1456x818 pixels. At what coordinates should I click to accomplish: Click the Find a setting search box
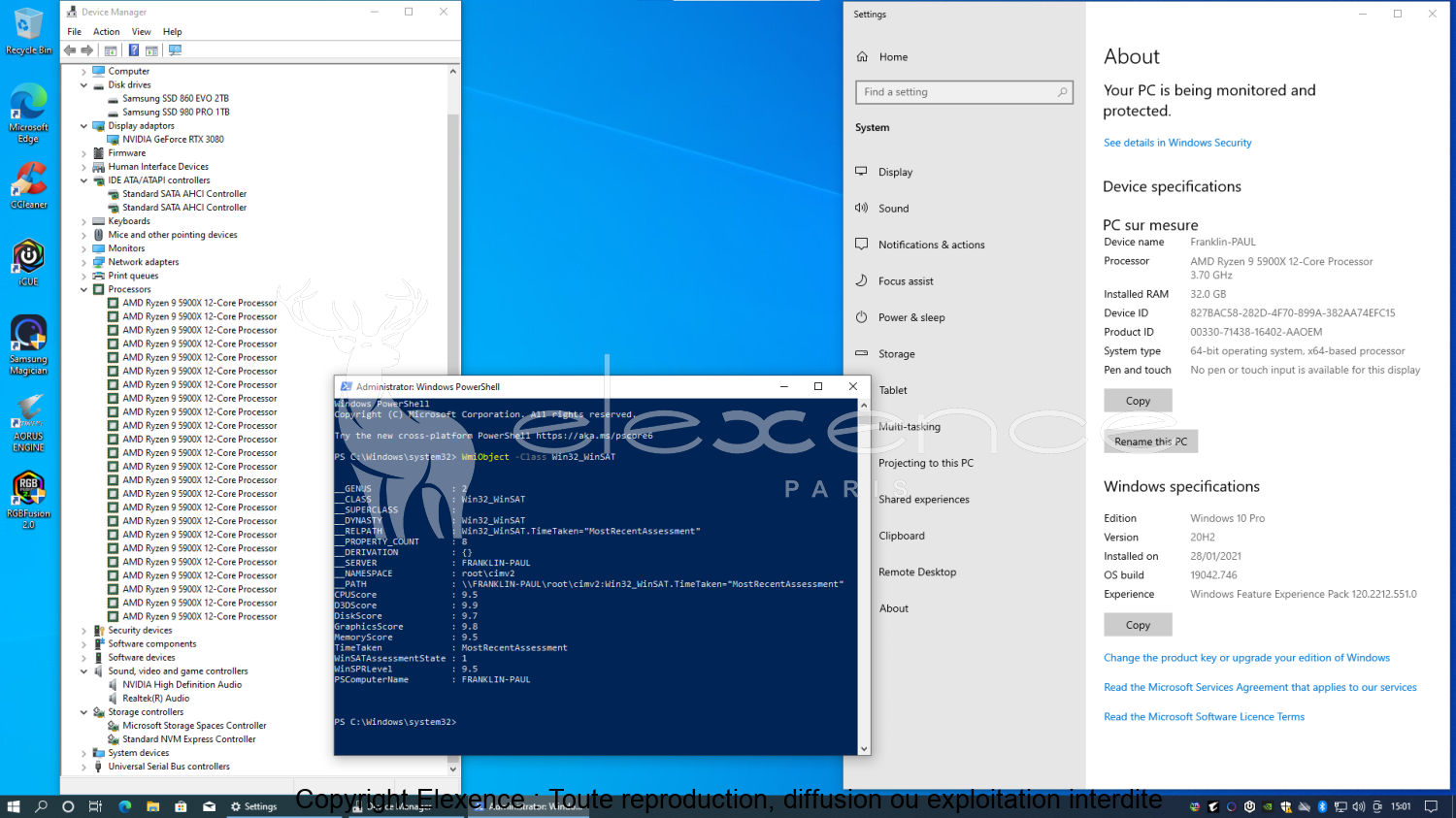click(x=964, y=92)
